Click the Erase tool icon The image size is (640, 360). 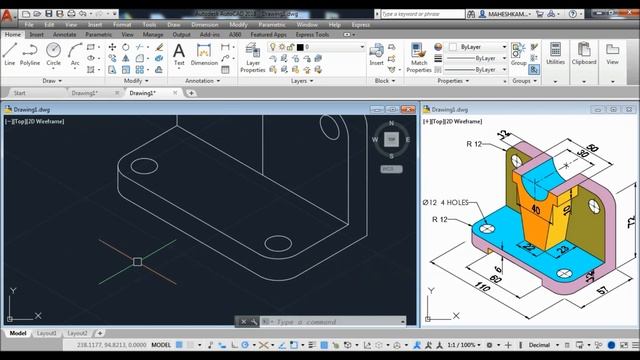pyautogui.click(x=159, y=47)
